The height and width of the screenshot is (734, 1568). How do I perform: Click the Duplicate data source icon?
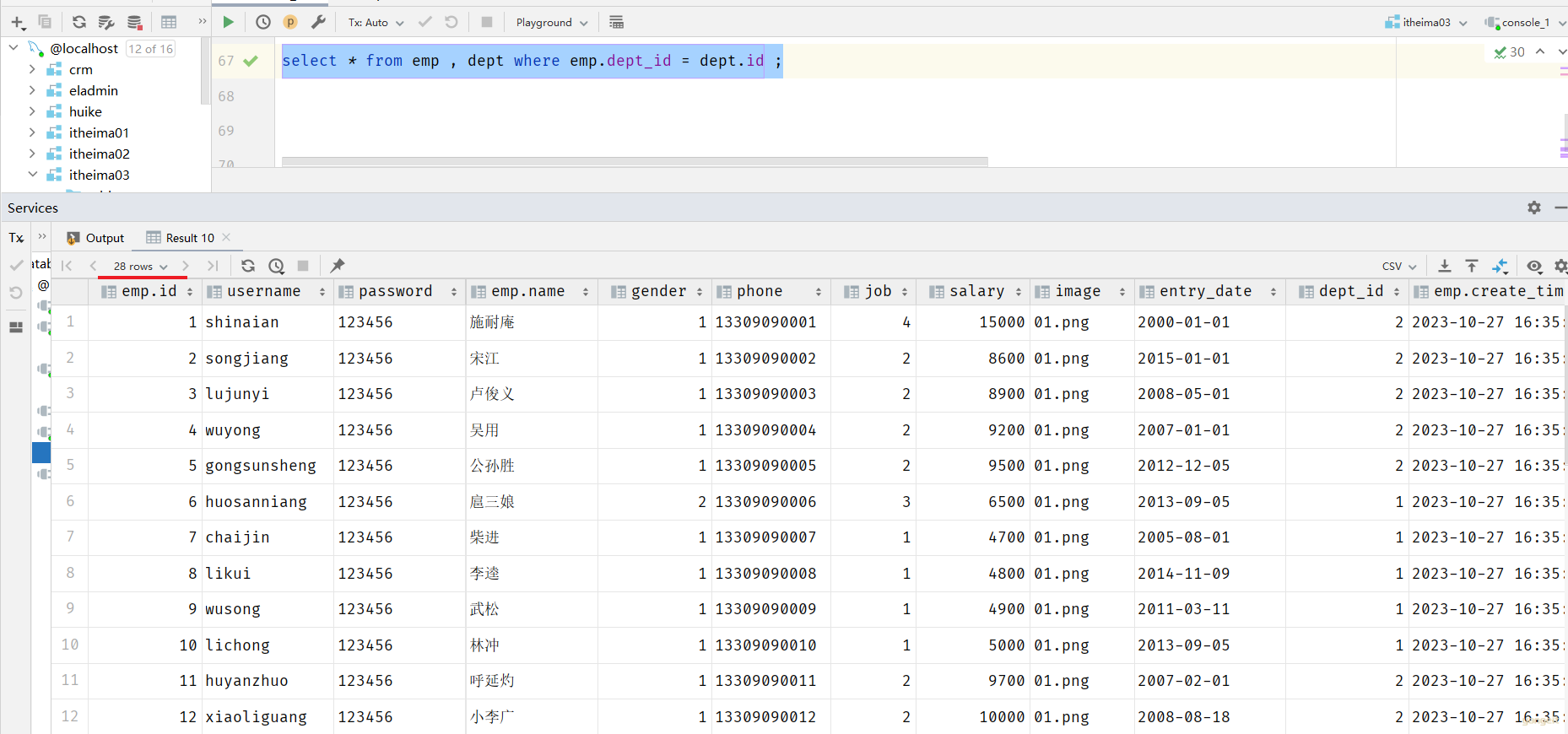tap(45, 22)
